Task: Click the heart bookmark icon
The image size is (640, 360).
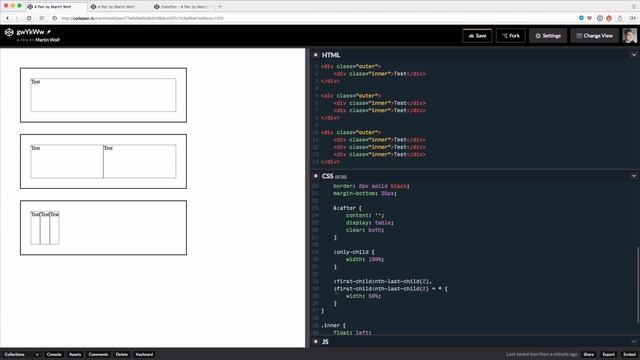Action: pyautogui.click(x=589, y=18)
